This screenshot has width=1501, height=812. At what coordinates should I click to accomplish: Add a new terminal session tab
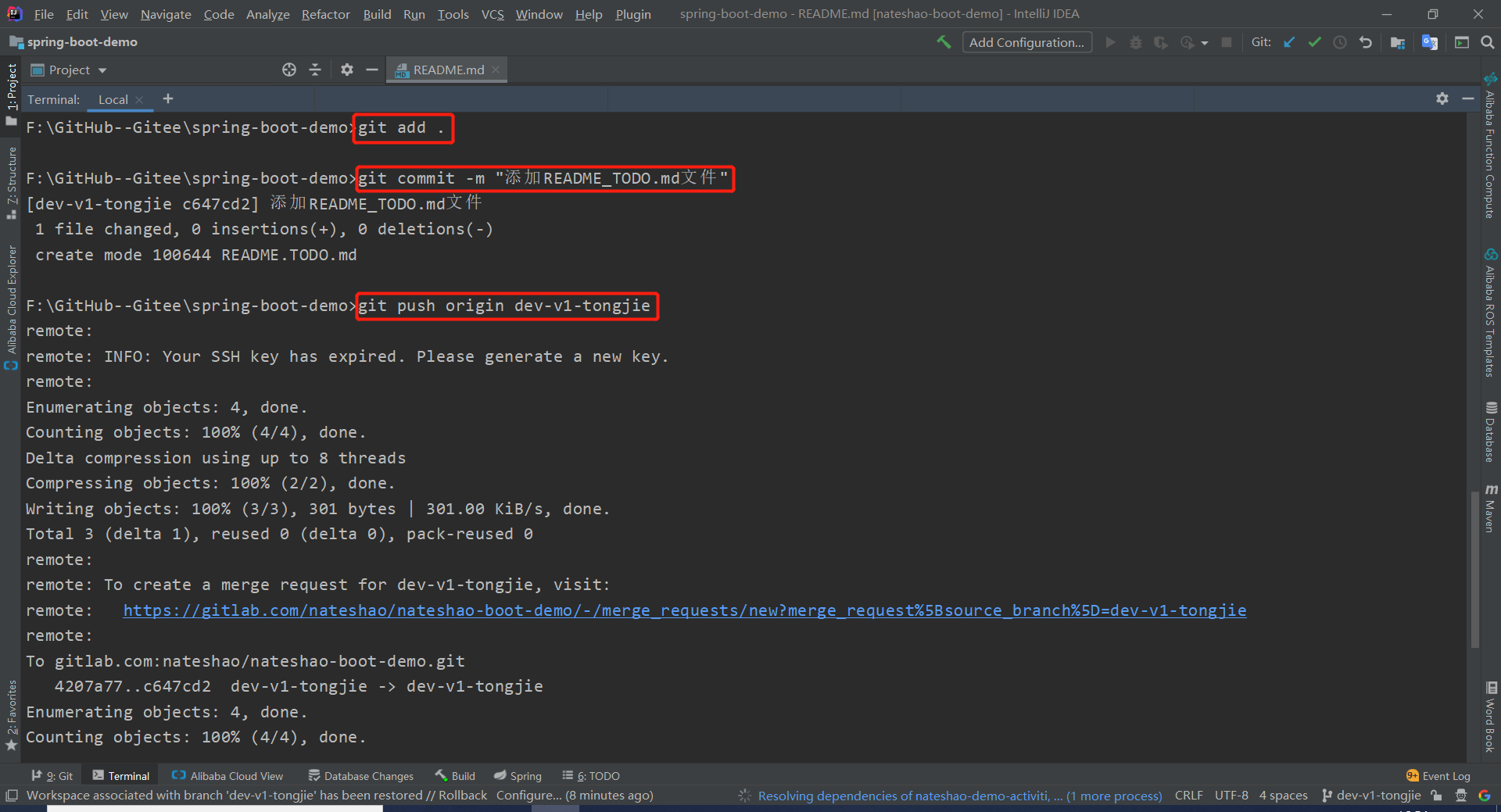pos(168,98)
